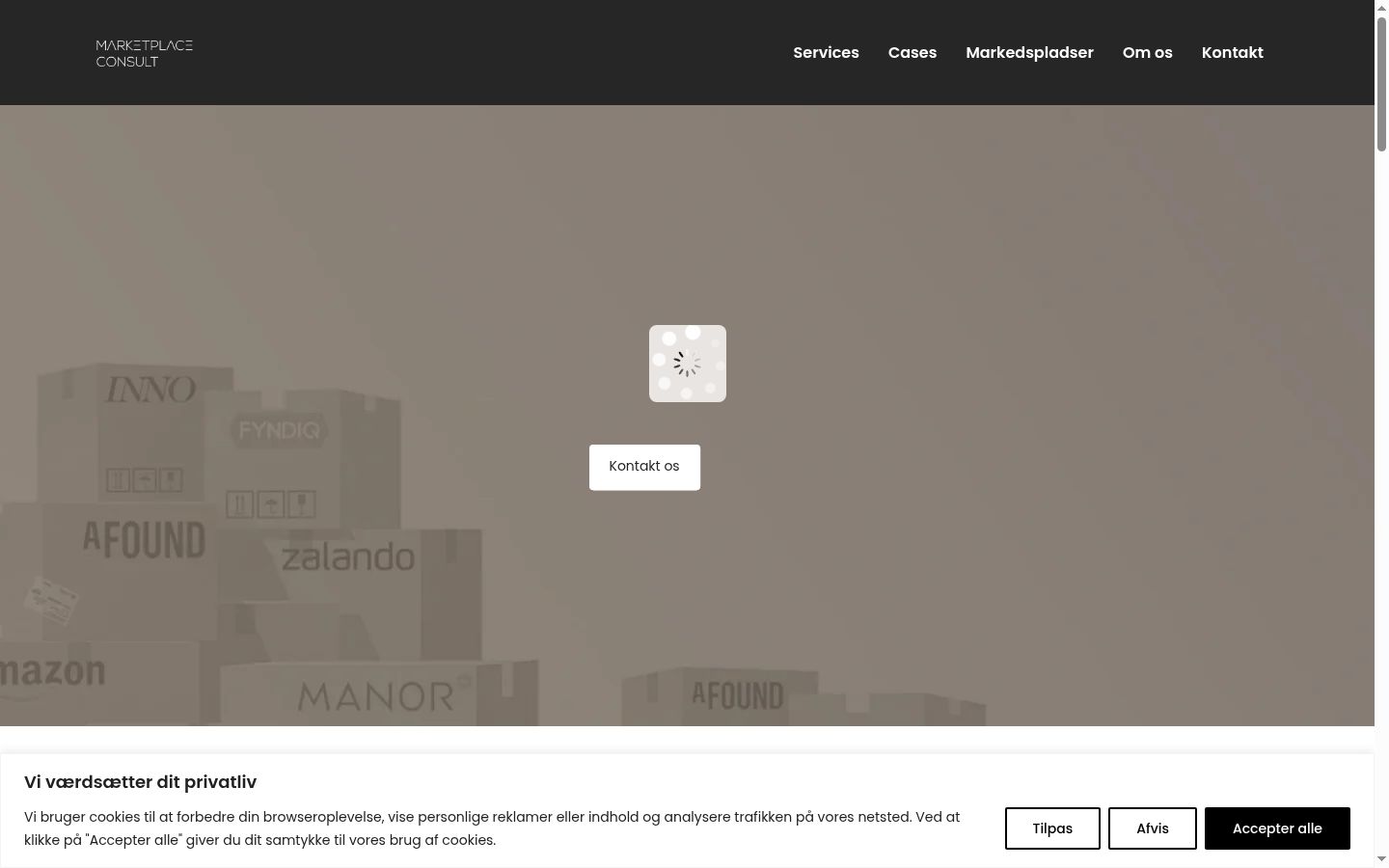Reject cookies with Afvis button
This screenshot has width=1389, height=868.
coord(1153,828)
